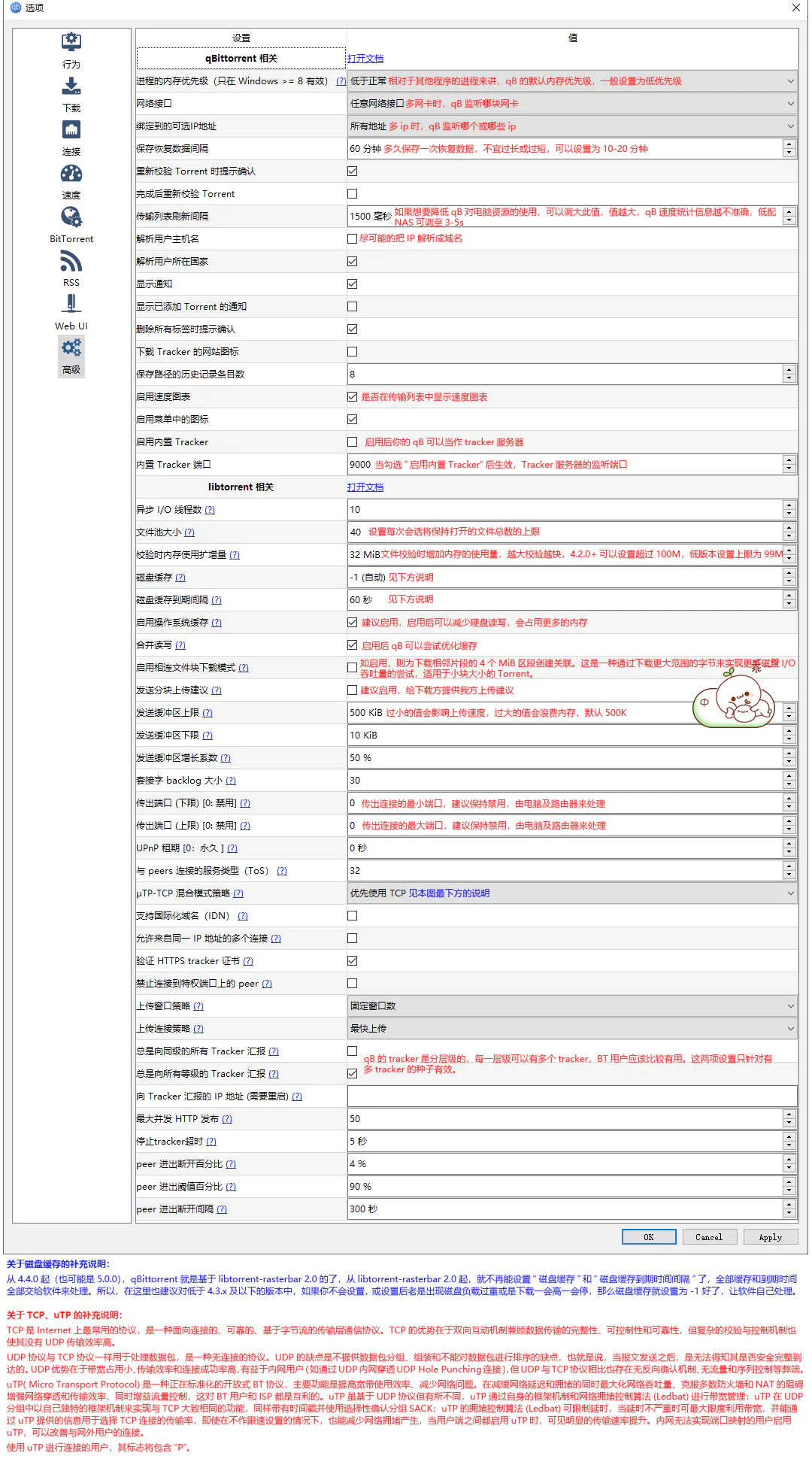Open 上传窗口策略 dropdown
This screenshot has height=1474, width=812.
pos(572,1006)
